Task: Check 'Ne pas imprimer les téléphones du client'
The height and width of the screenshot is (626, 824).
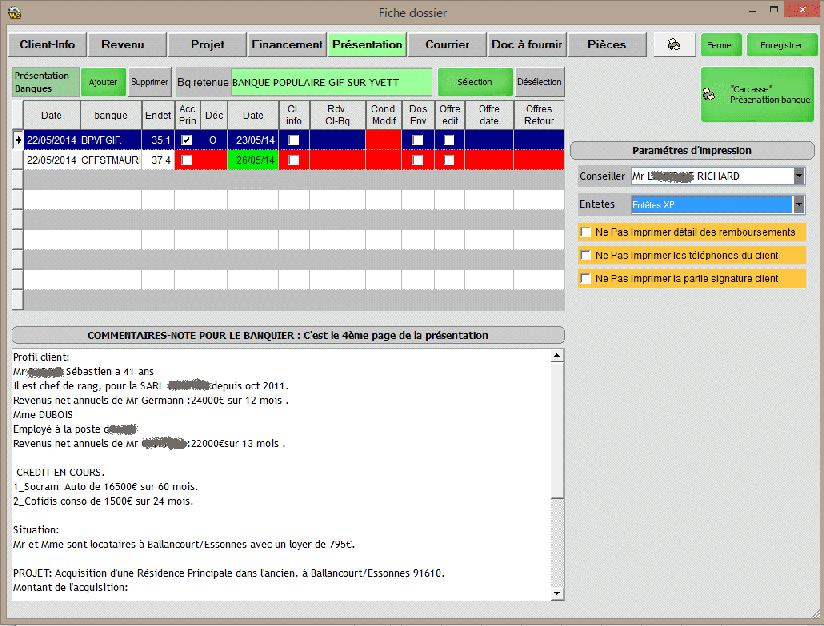Action: [x=585, y=255]
